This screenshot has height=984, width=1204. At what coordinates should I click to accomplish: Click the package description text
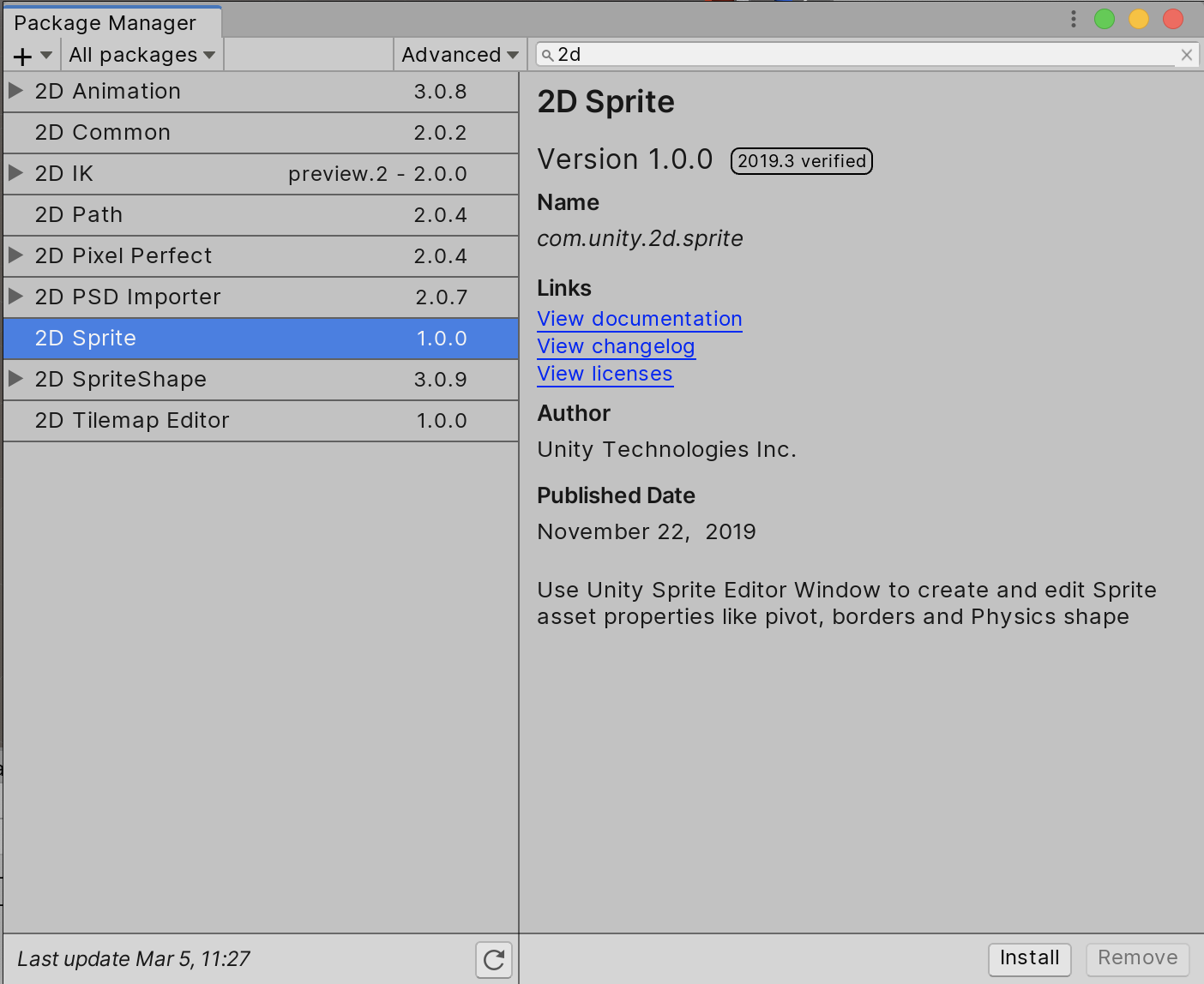(x=847, y=603)
